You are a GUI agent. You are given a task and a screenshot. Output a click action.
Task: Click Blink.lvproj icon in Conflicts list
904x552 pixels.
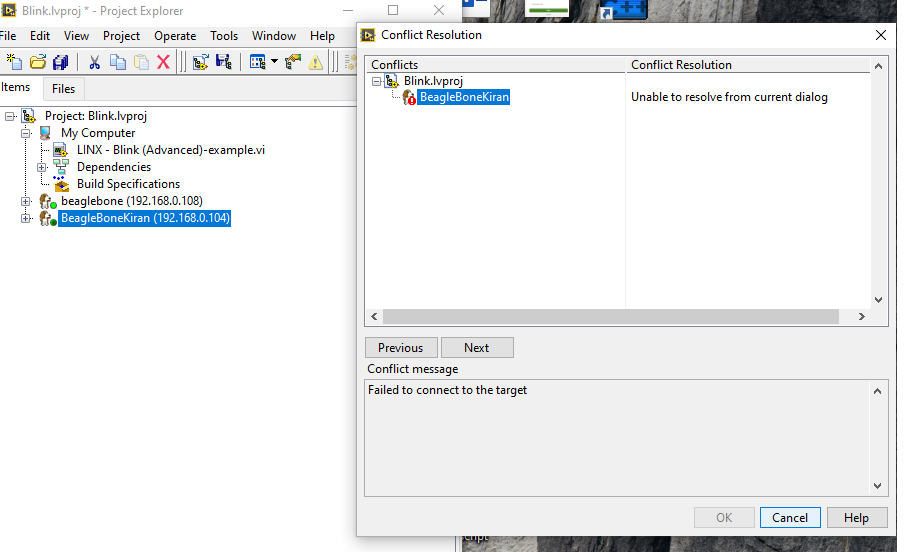(x=392, y=81)
